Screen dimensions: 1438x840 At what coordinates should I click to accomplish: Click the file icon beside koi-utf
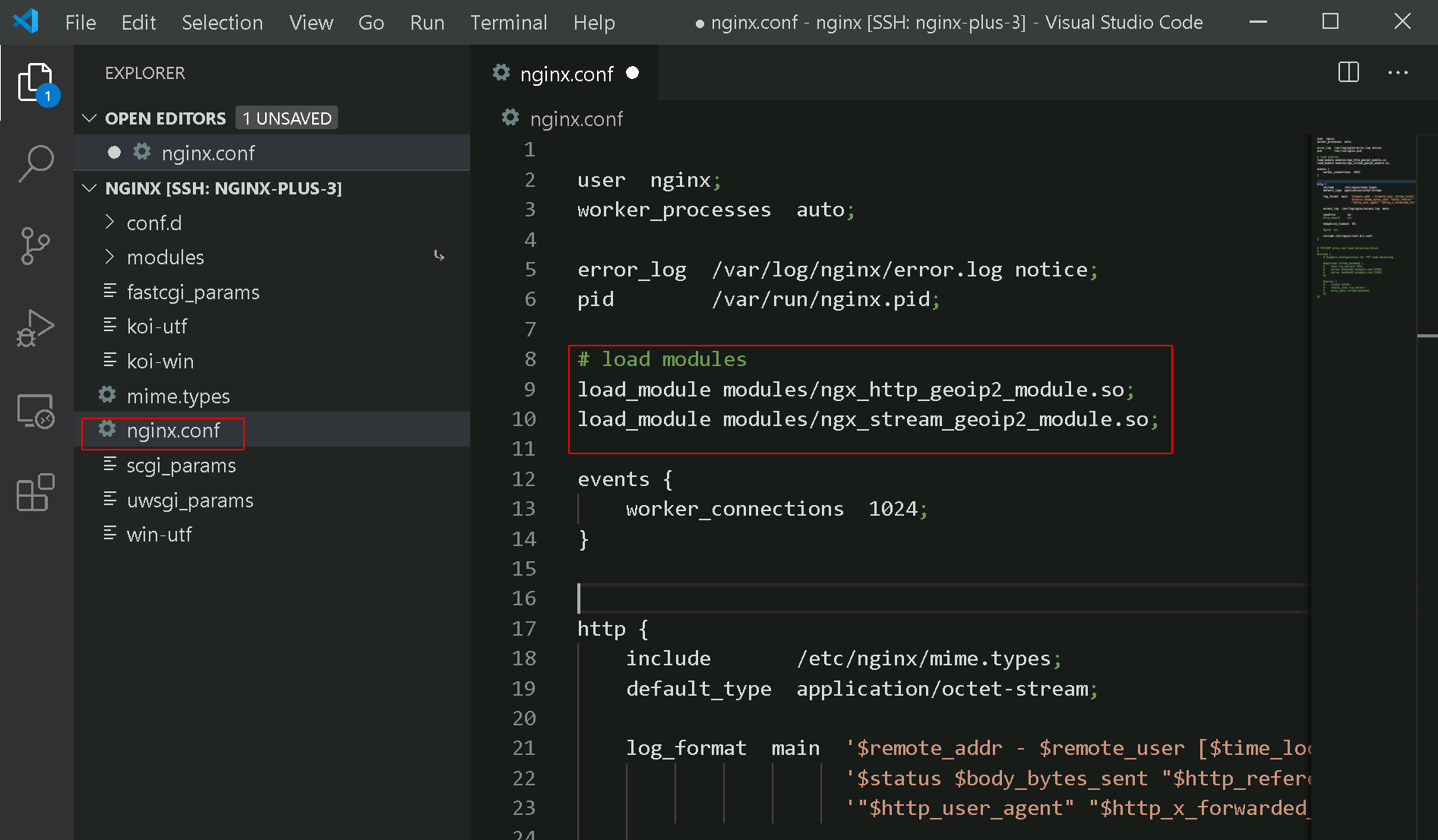click(x=110, y=325)
